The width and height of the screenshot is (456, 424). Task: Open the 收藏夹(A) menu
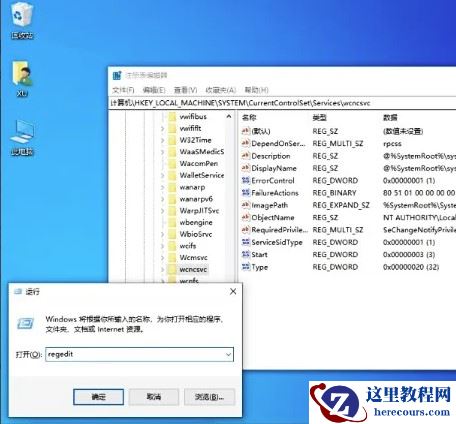pyautogui.click(x=221, y=90)
